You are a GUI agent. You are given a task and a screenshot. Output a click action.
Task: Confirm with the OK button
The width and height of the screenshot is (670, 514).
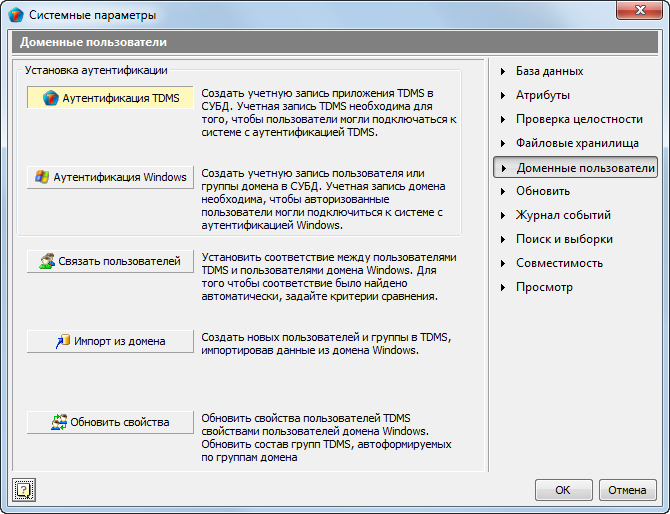pos(564,490)
